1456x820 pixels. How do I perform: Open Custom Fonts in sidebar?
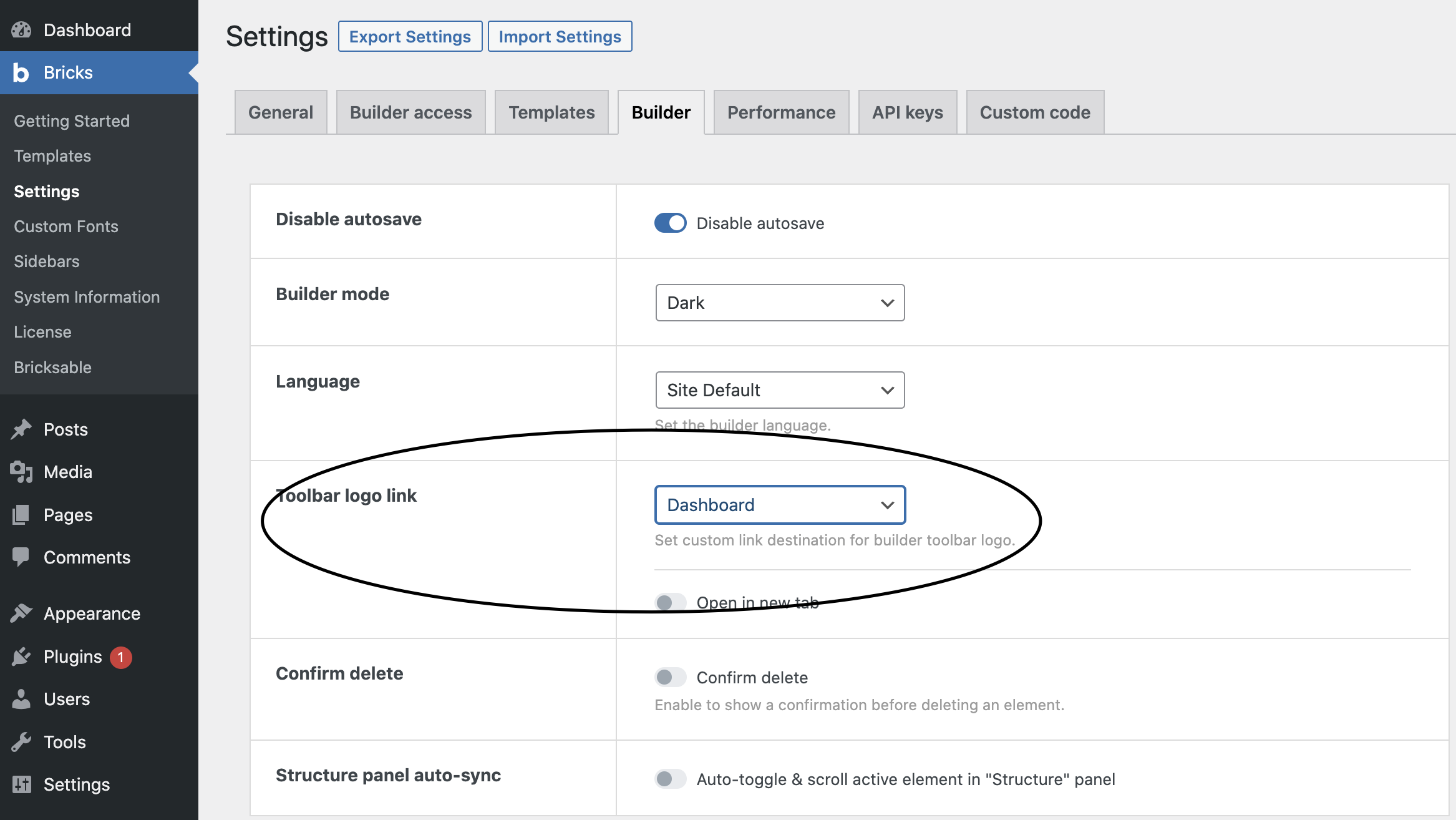[66, 227]
